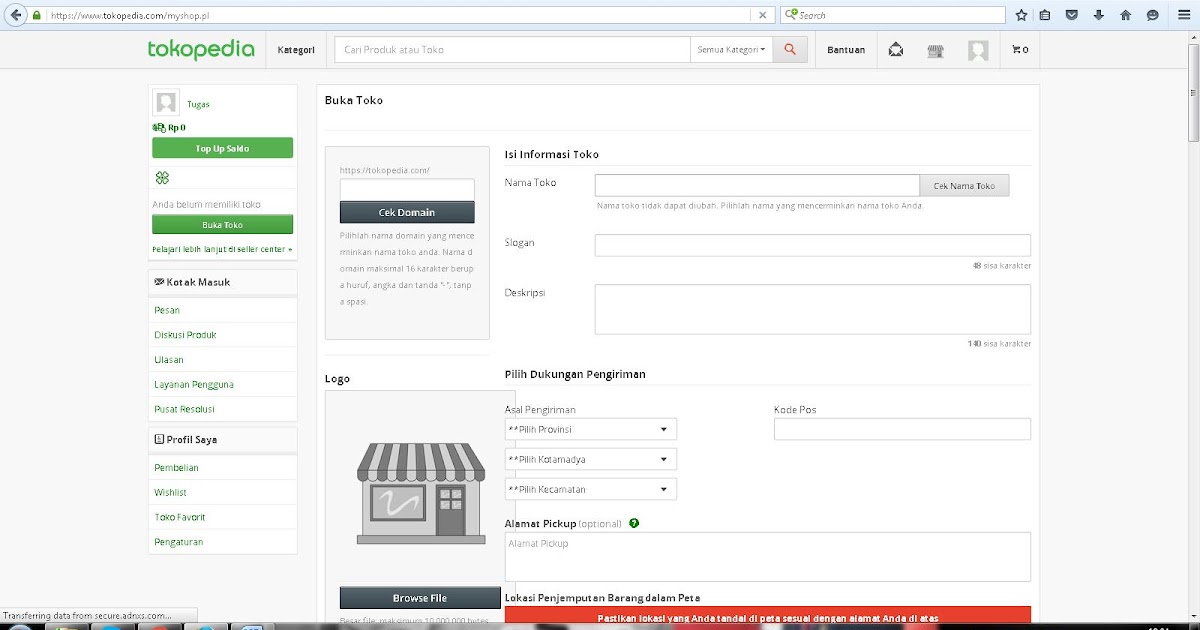Expand the Pilih Kotamadya dropdown
Image resolution: width=1200 pixels, height=630 pixels.
click(x=591, y=459)
